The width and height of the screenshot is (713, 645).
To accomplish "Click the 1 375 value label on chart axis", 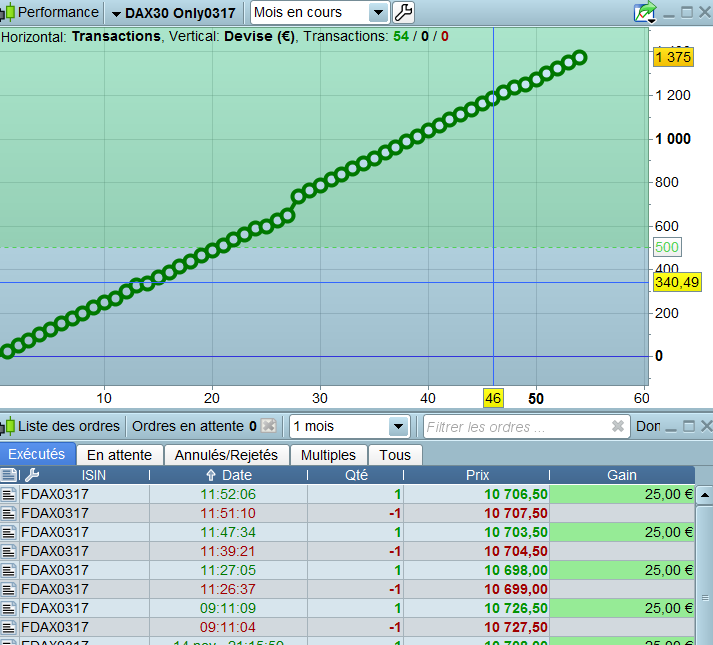I will tap(673, 57).
